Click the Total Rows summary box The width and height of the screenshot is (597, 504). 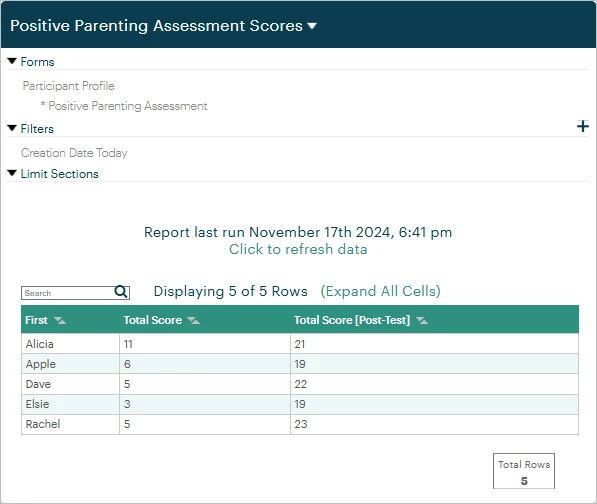pos(524,471)
